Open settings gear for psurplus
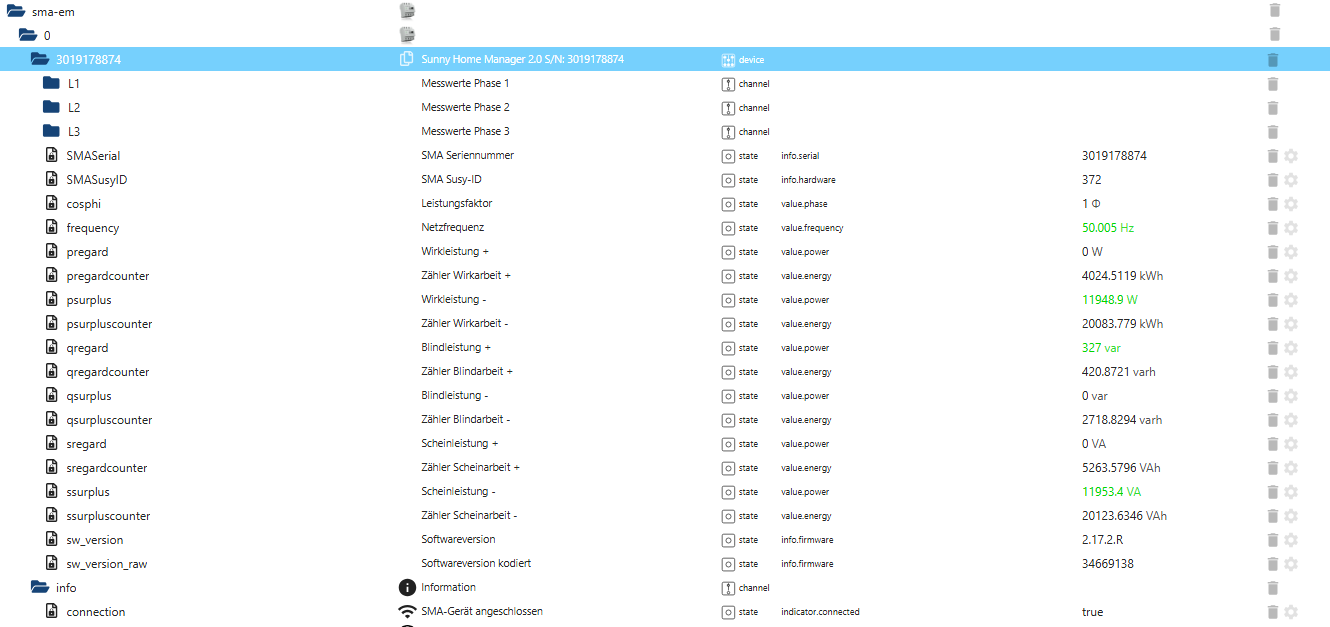 coord(1291,300)
